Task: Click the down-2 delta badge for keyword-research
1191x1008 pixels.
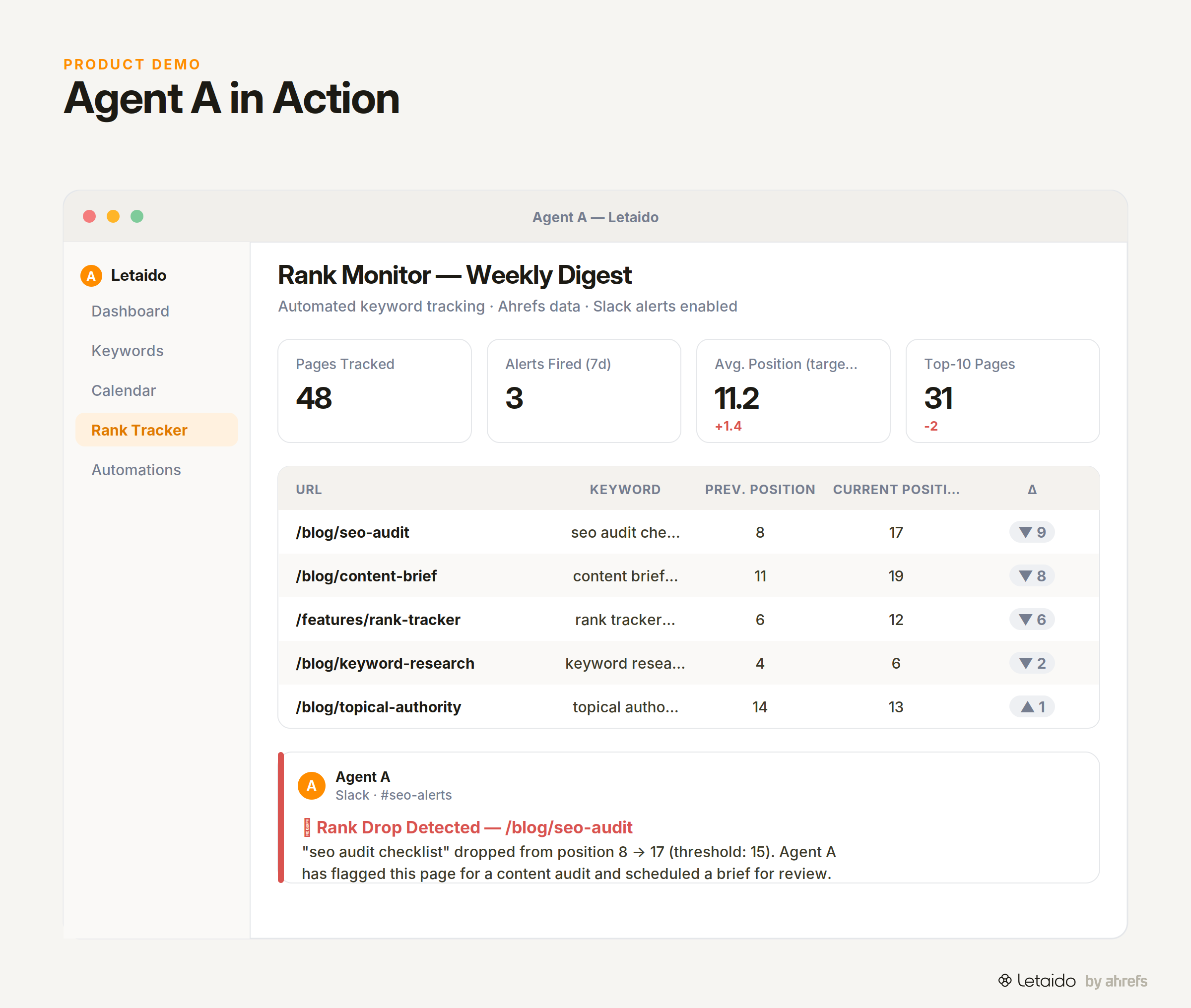Action: click(1032, 663)
